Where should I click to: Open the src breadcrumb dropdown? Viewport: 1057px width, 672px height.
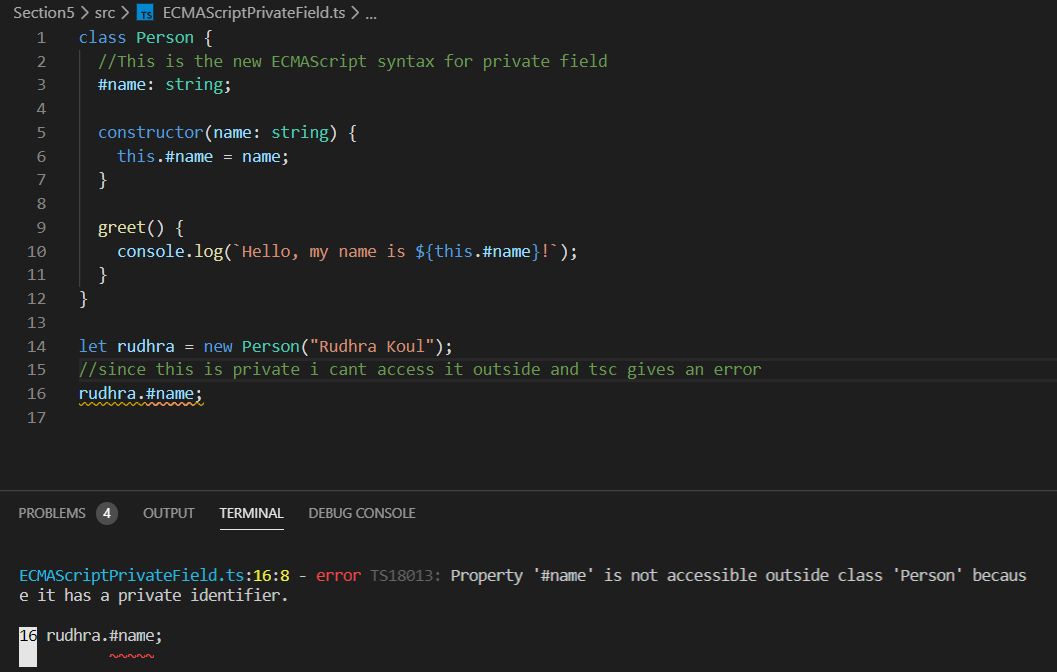click(x=104, y=13)
